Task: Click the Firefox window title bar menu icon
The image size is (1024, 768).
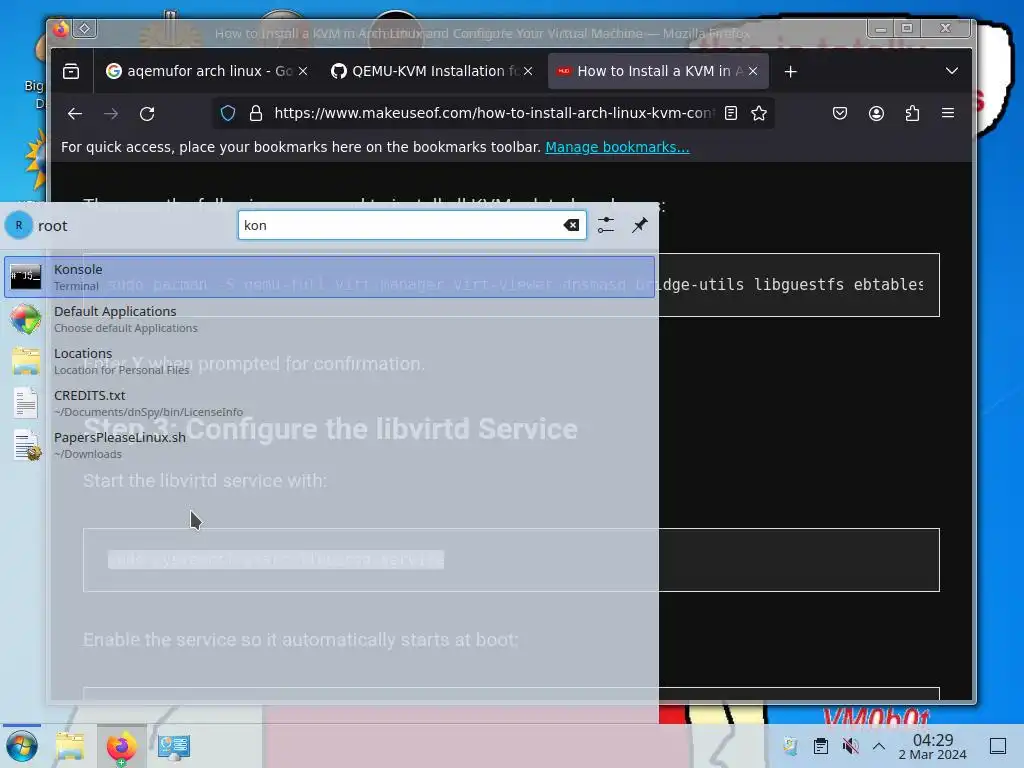Action: point(61,29)
